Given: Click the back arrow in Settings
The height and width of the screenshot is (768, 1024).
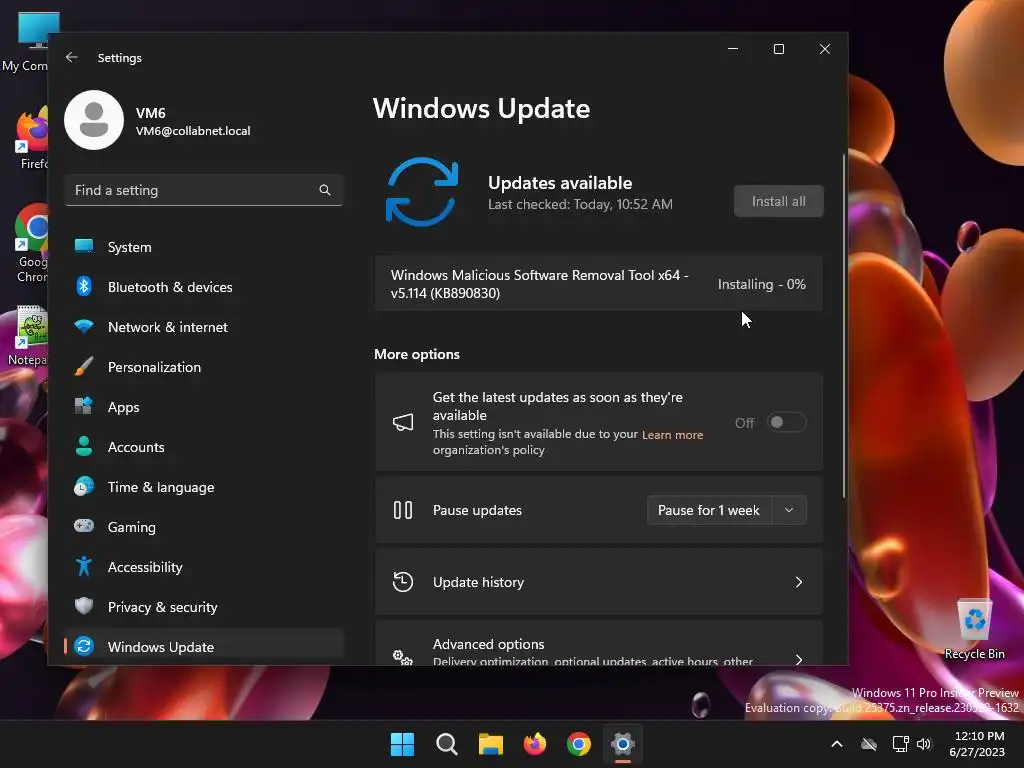Looking at the screenshot, I should pos(72,57).
